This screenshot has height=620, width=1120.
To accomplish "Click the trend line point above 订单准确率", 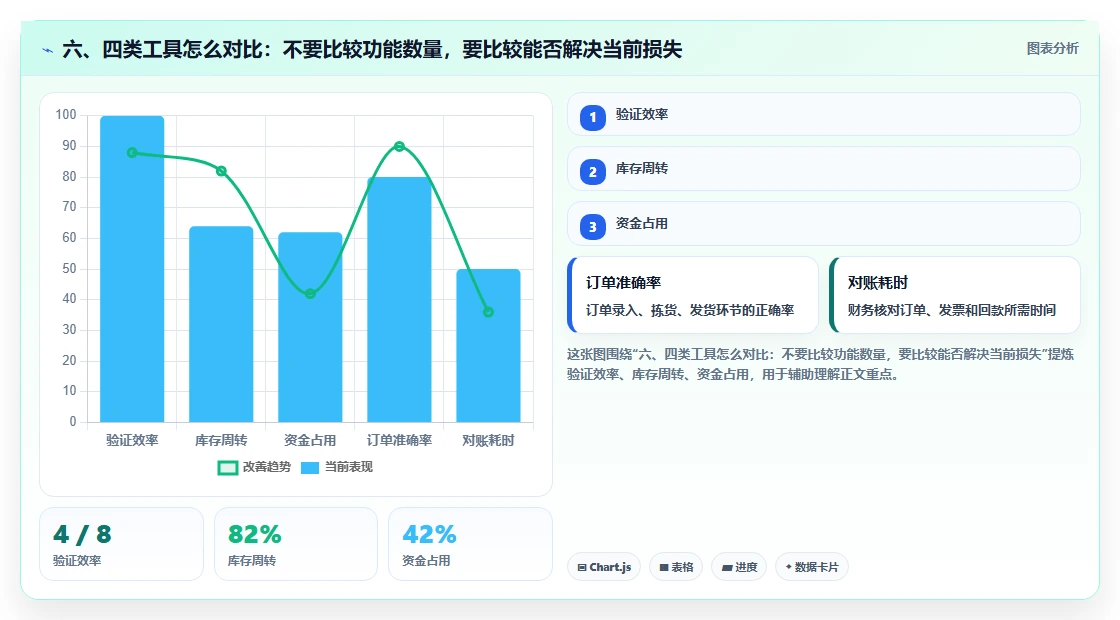I will pyautogui.click(x=399, y=146).
